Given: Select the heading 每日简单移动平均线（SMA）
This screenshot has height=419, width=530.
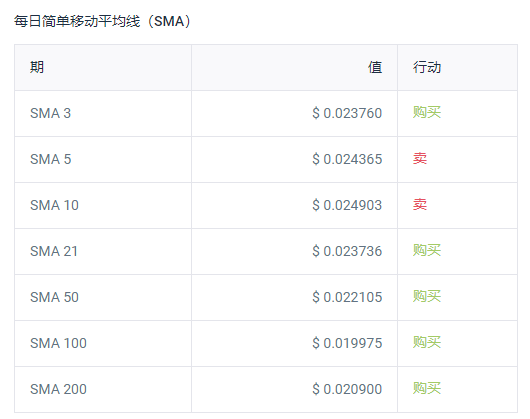Looking at the screenshot, I should [x=102, y=21].
